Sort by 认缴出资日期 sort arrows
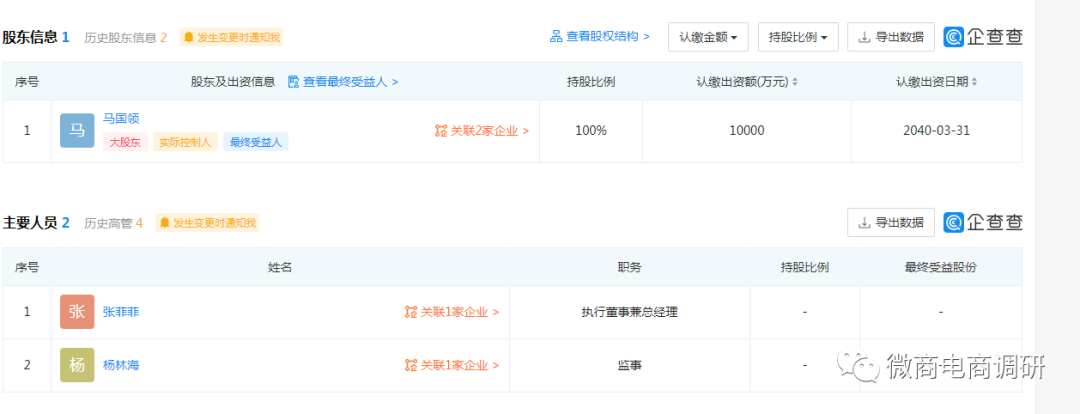Image resolution: width=1080 pixels, height=414 pixels. [x=974, y=82]
